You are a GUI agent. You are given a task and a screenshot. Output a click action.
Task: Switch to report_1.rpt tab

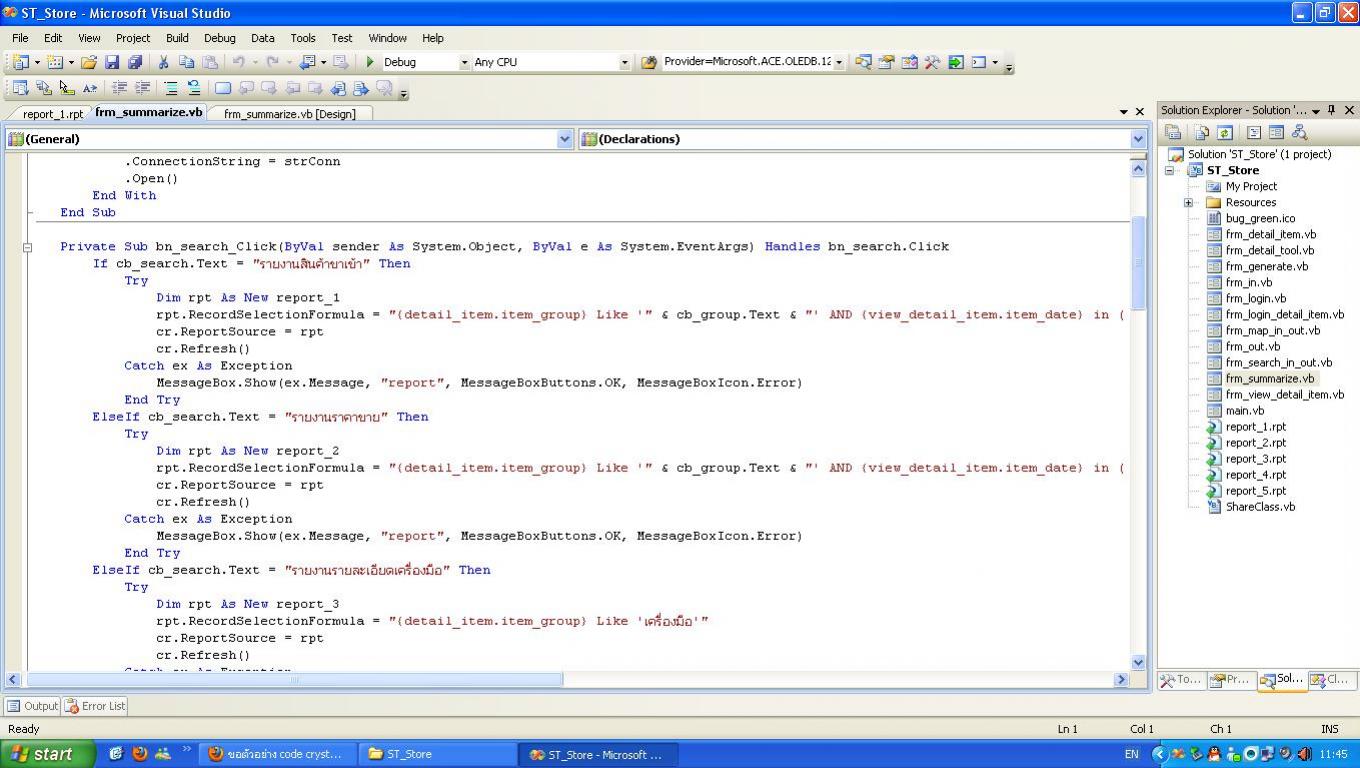(52, 114)
